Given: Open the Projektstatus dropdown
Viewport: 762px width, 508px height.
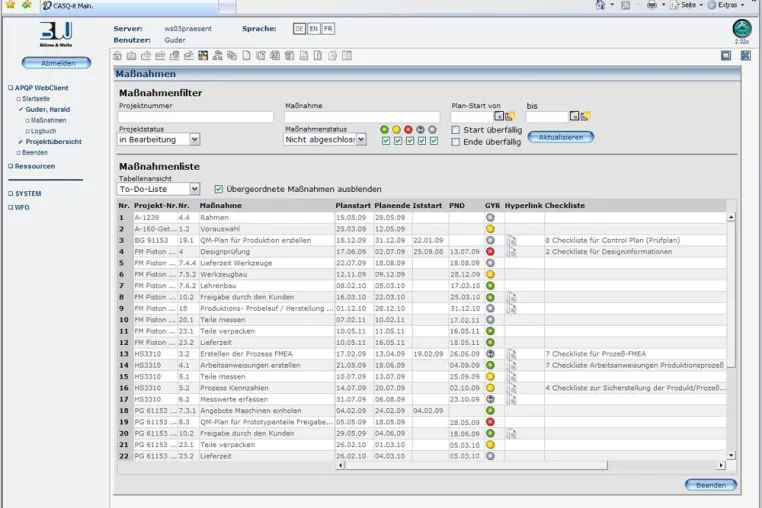Looking at the screenshot, I should pyautogui.click(x=194, y=140).
